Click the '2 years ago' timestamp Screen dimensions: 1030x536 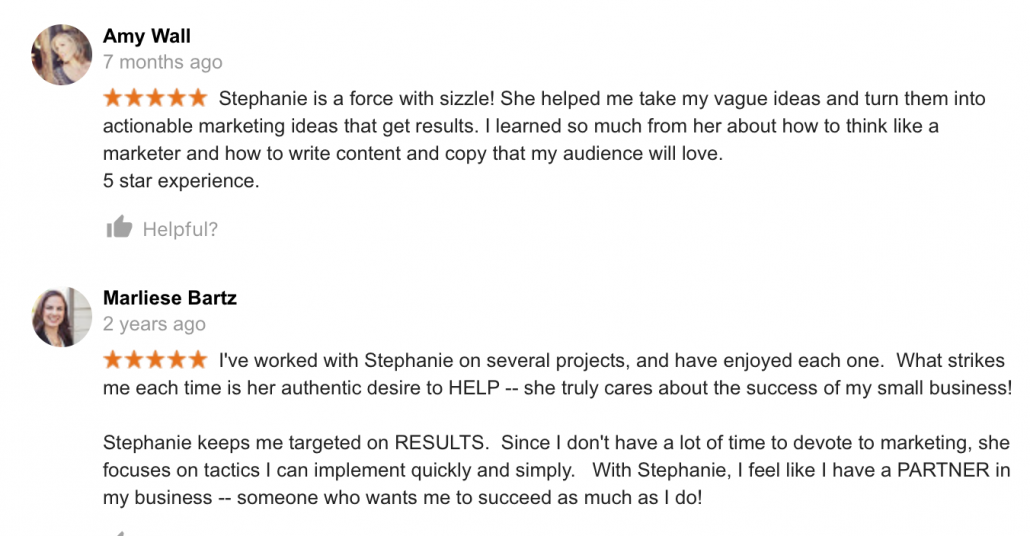tap(154, 324)
